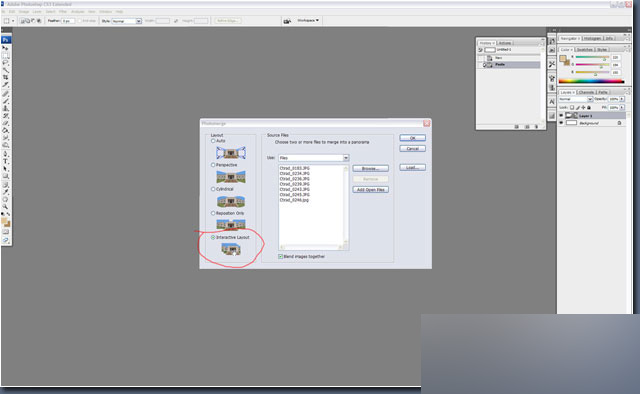Switch to the Info tab

coord(609,38)
